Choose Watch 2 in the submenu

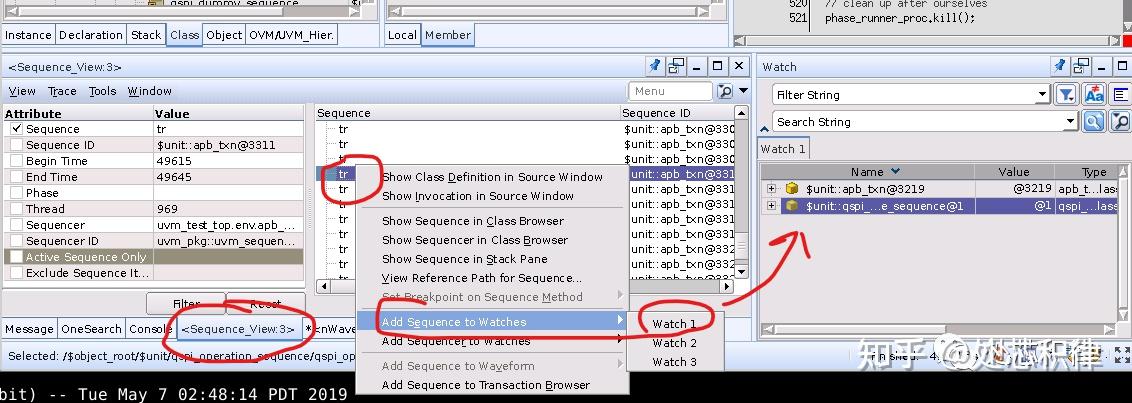pyautogui.click(x=674, y=343)
